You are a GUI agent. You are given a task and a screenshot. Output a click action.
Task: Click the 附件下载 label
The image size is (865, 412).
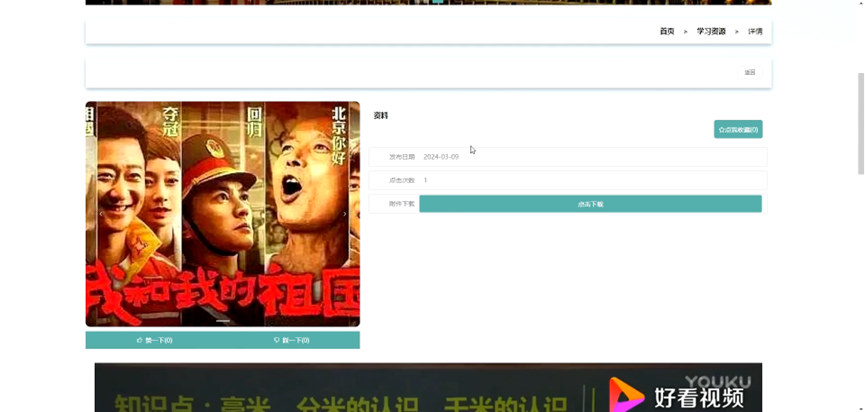point(402,204)
